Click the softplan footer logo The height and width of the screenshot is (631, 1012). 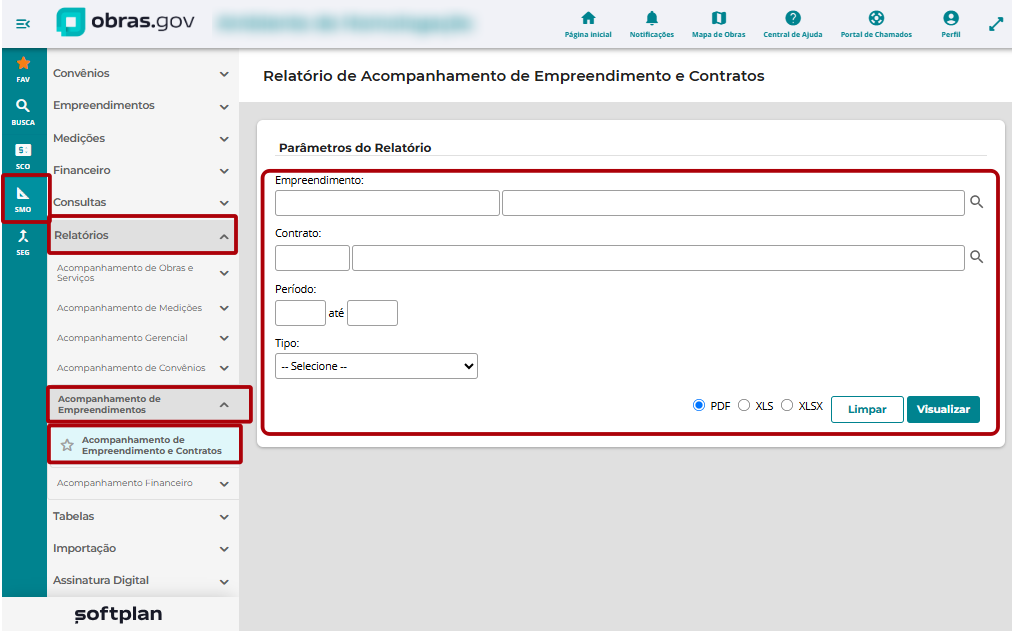pyautogui.click(x=118, y=614)
